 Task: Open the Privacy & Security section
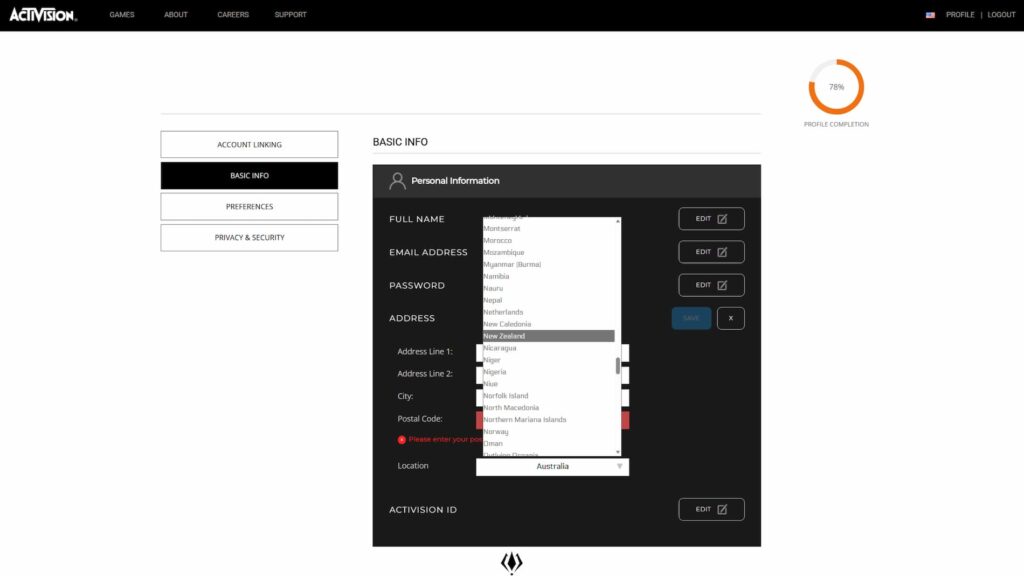[249, 238]
